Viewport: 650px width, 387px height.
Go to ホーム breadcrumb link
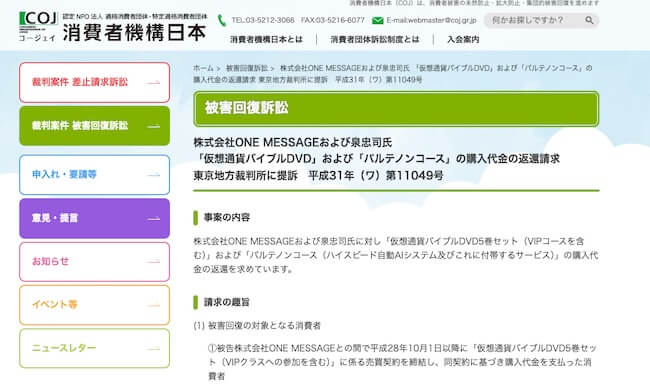point(203,68)
